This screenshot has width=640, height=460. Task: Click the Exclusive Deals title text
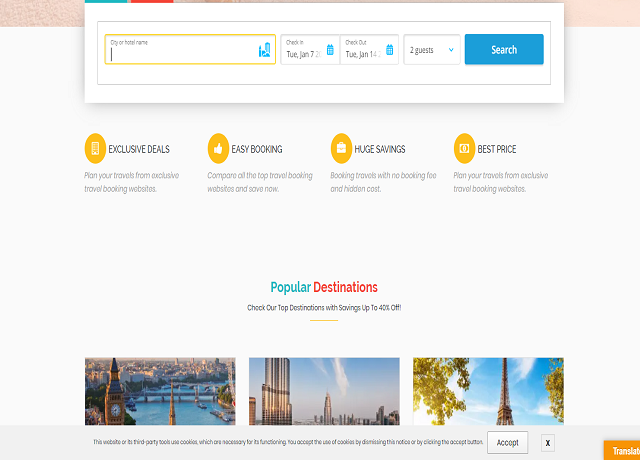point(139,149)
